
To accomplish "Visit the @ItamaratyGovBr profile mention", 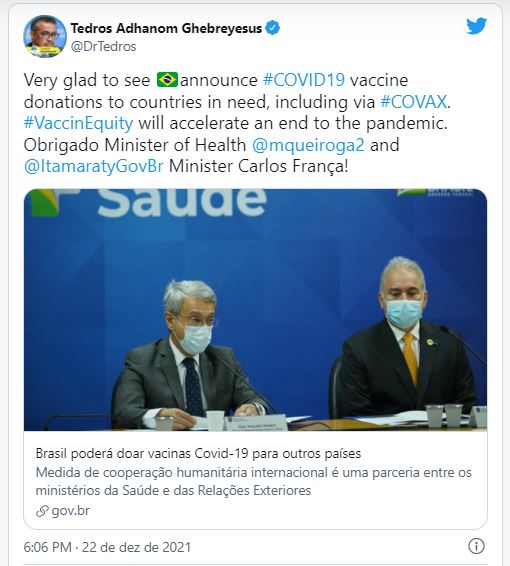I will (93, 166).
